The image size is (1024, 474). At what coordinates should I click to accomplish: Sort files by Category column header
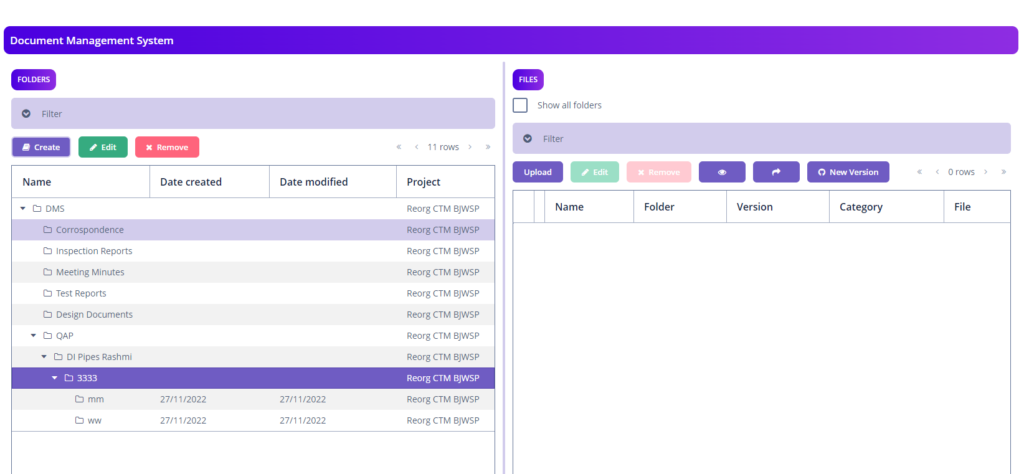[860, 207]
